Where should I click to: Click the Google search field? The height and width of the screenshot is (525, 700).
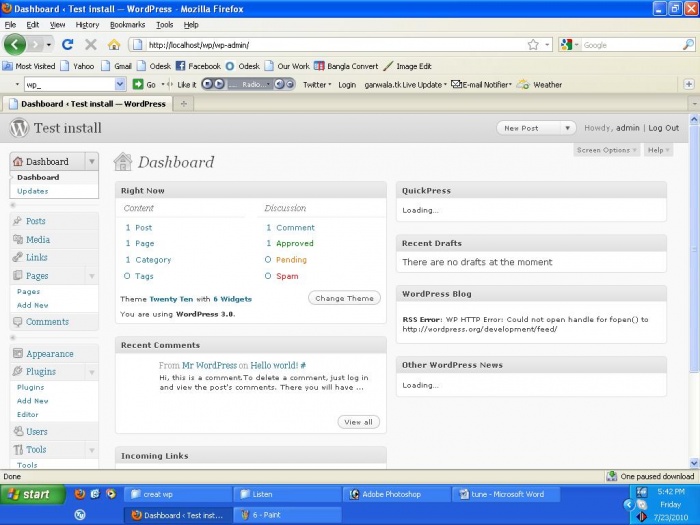point(631,45)
